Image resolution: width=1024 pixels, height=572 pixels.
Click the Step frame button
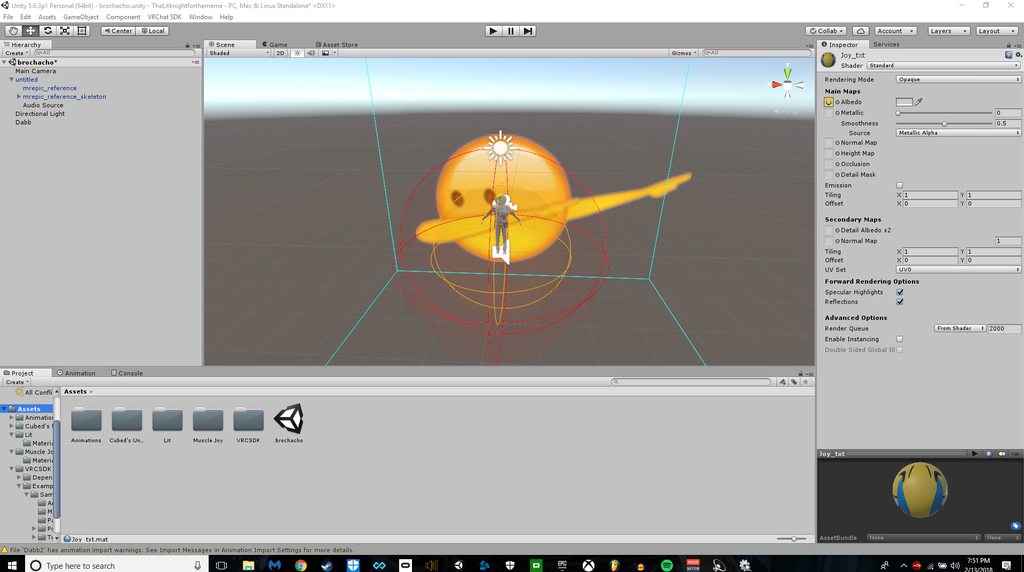(528, 31)
